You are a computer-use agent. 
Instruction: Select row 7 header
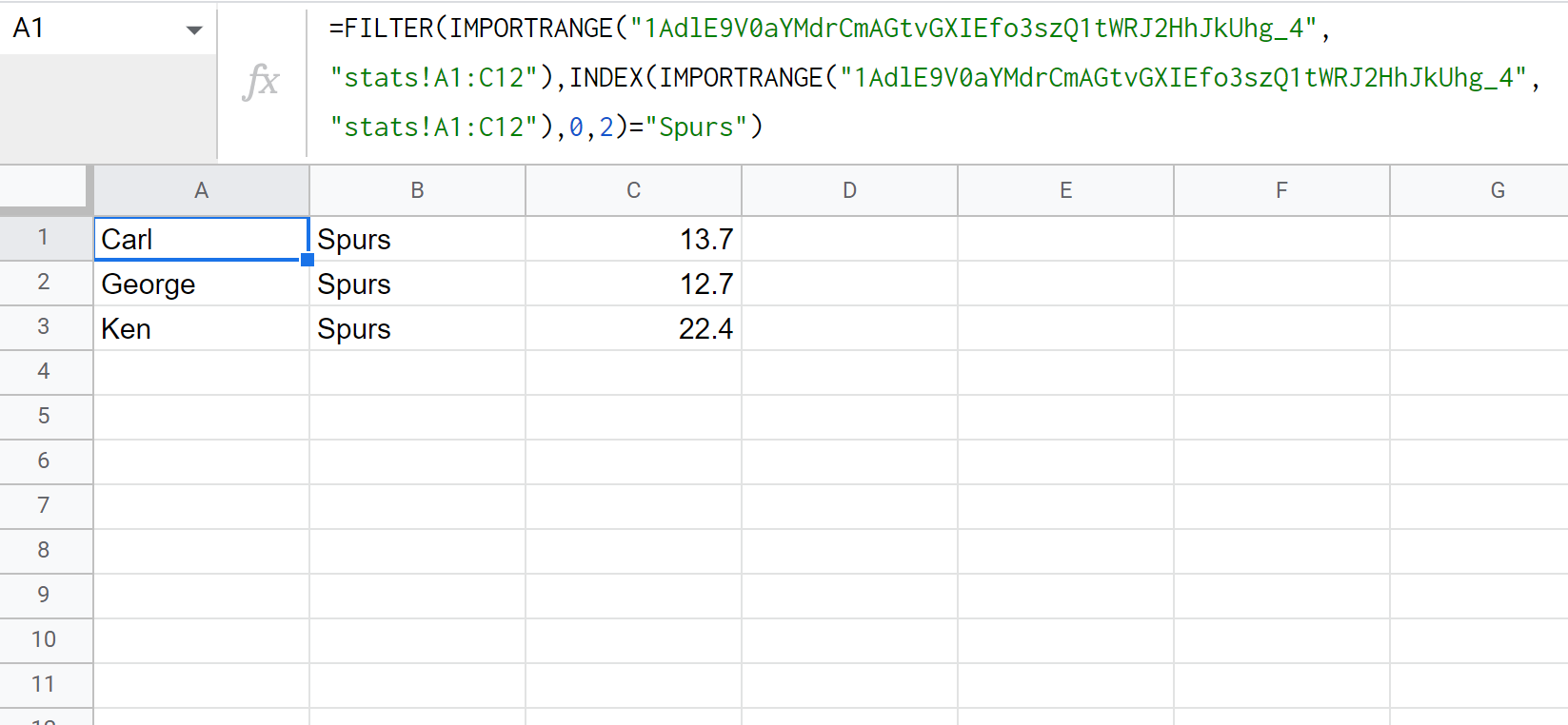pyautogui.click(x=44, y=506)
